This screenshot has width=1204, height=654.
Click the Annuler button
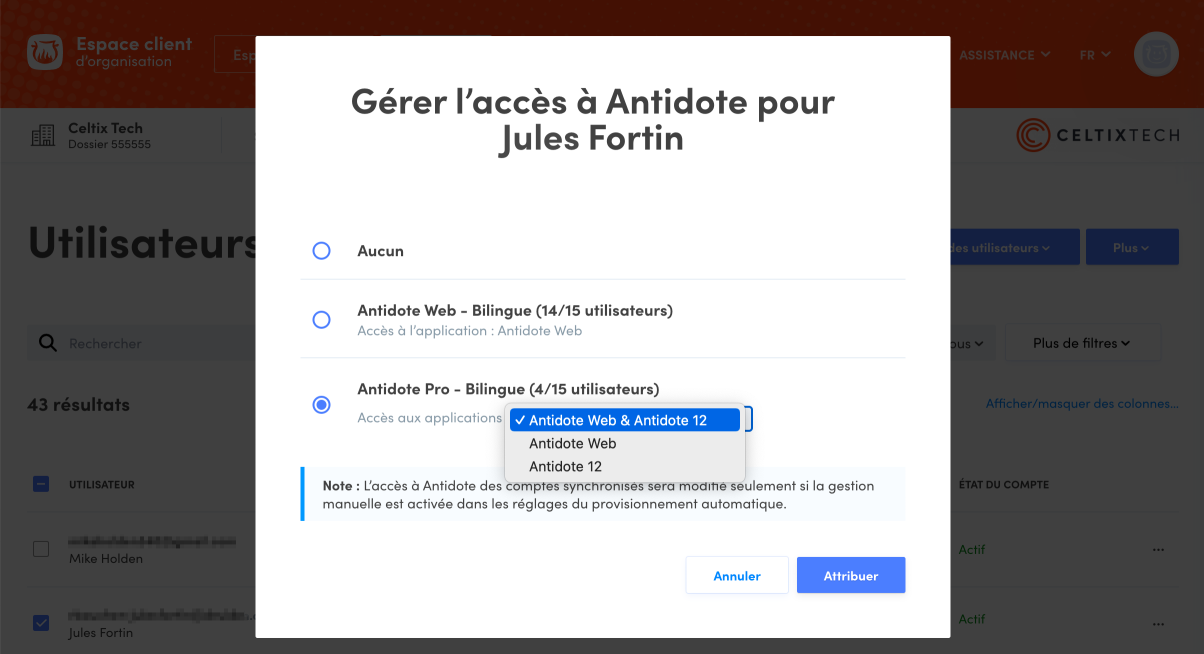coord(737,575)
